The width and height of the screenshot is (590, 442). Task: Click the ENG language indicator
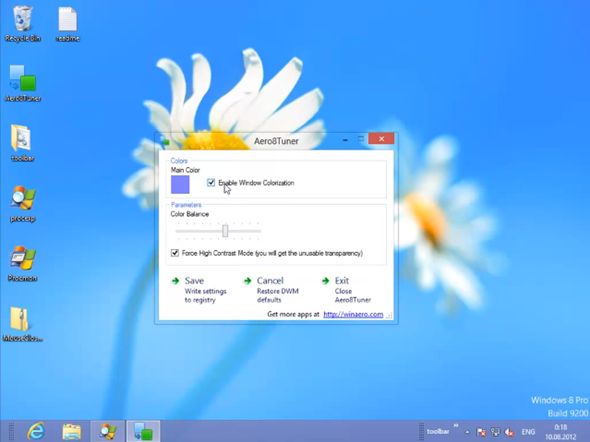coord(528,432)
